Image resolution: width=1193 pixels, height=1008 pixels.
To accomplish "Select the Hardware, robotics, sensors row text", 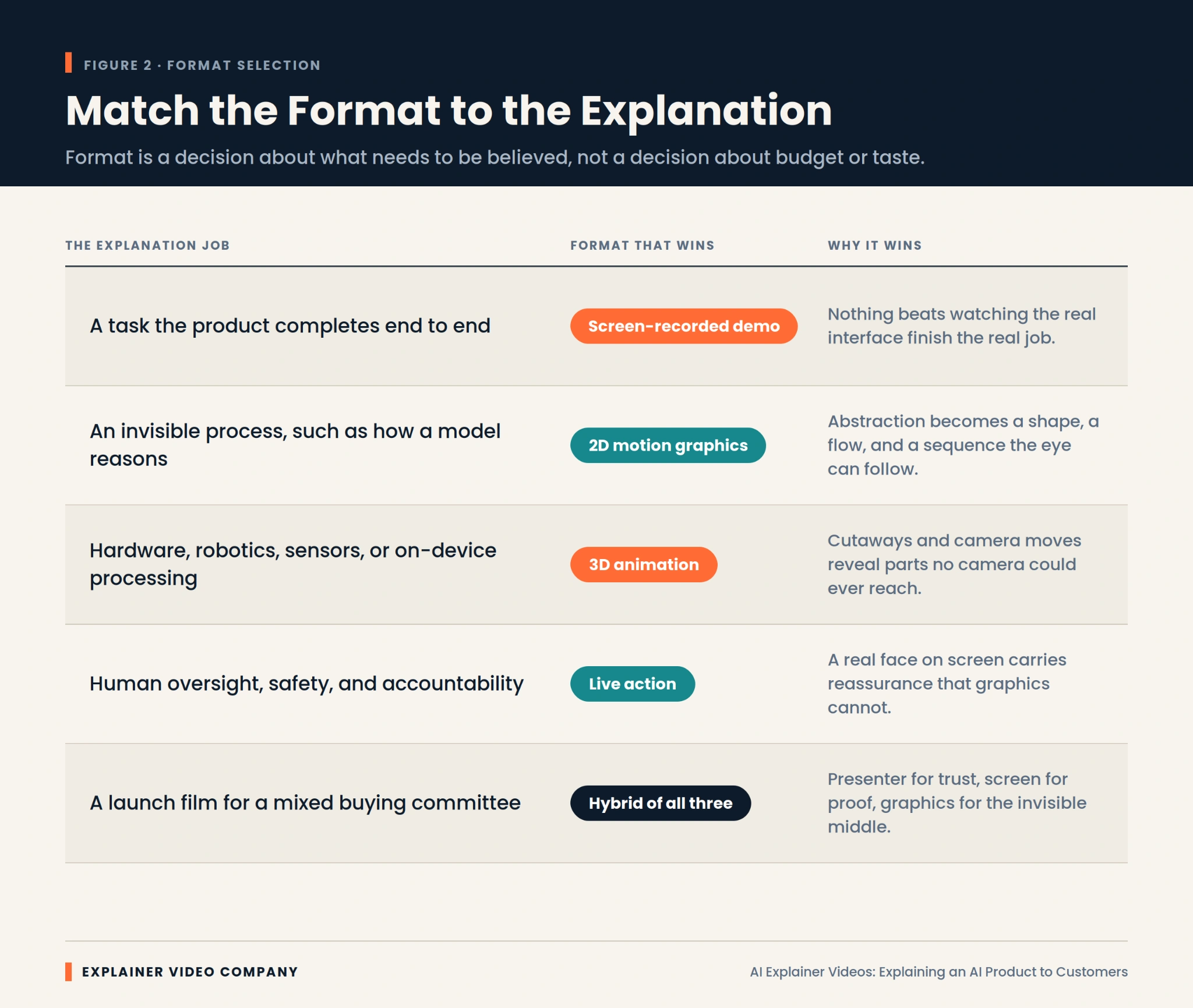I will tap(293, 564).
